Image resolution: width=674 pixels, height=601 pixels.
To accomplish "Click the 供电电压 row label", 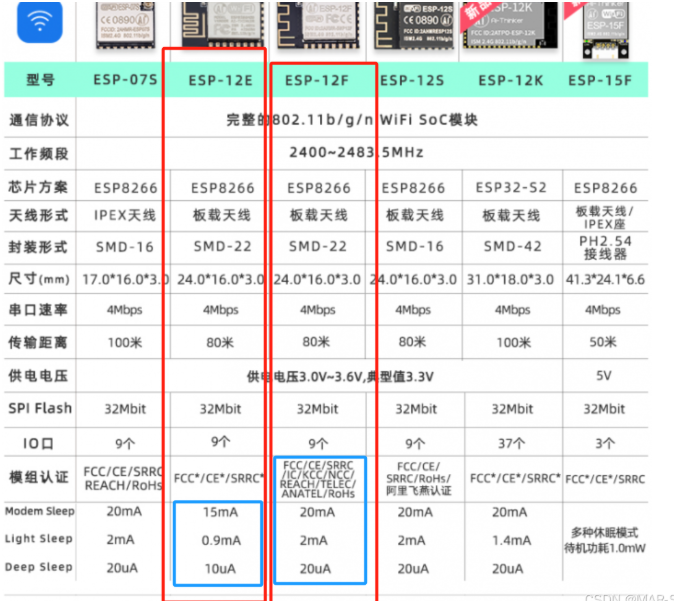I will pos(38,376).
